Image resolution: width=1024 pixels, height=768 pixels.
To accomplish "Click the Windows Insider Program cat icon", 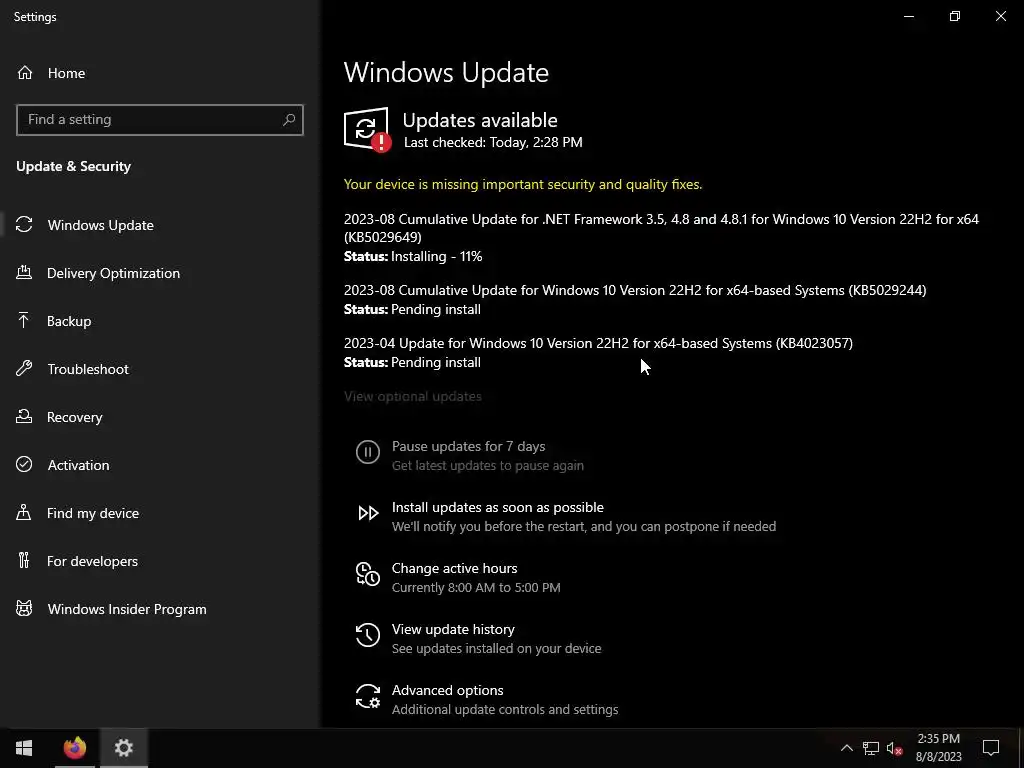I will click(24, 609).
